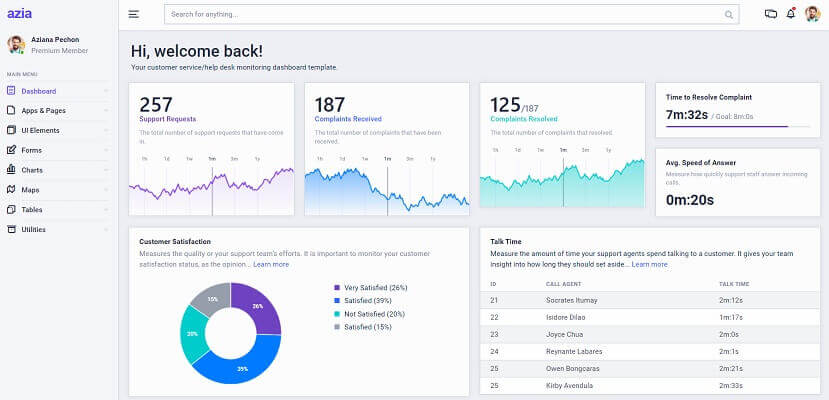Image resolution: width=829 pixels, height=400 pixels.
Task: Click the Tables icon in sidebar
Action: pos(11,210)
